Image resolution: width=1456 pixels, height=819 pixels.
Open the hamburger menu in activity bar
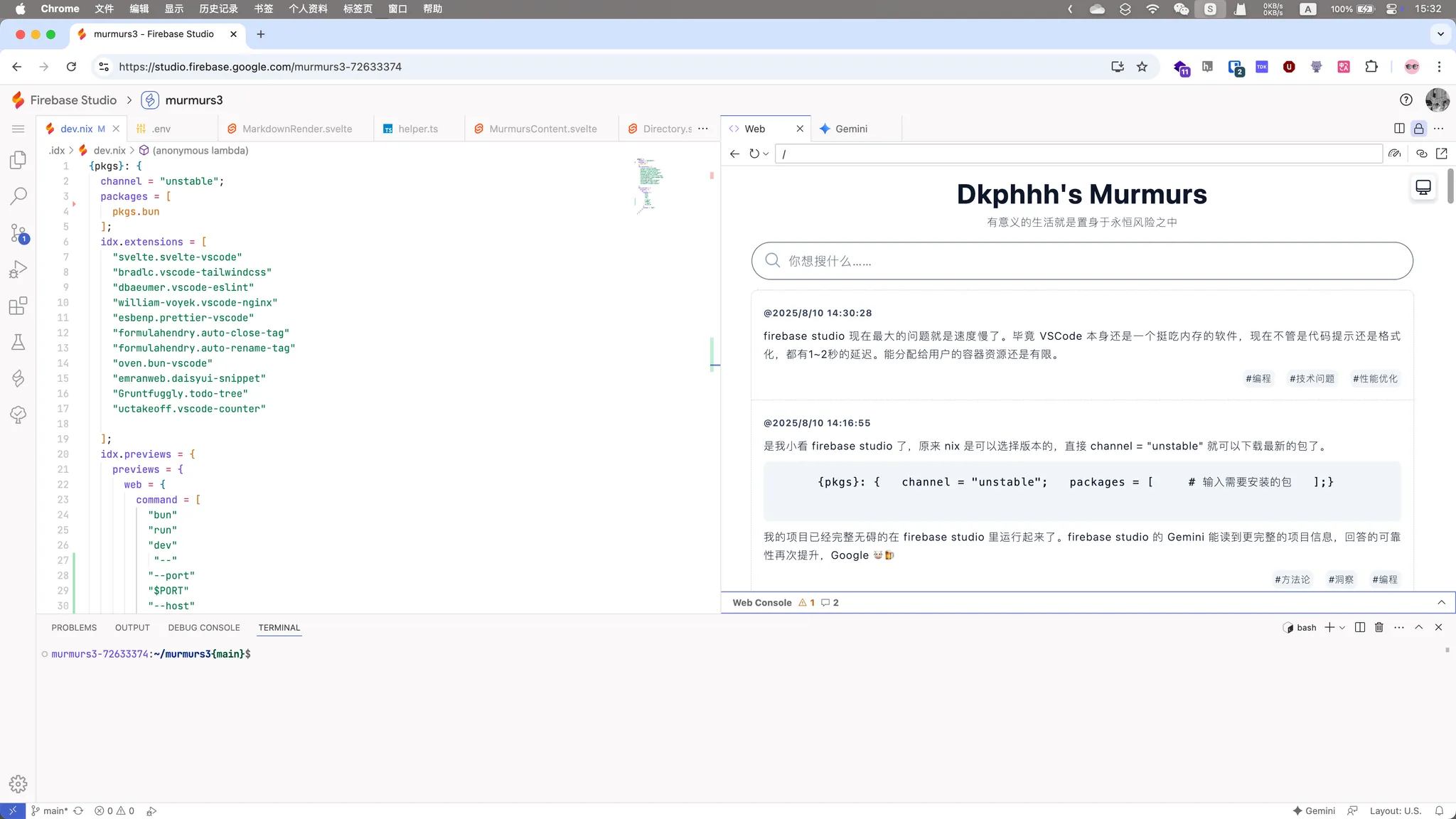pyautogui.click(x=18, y=129)
